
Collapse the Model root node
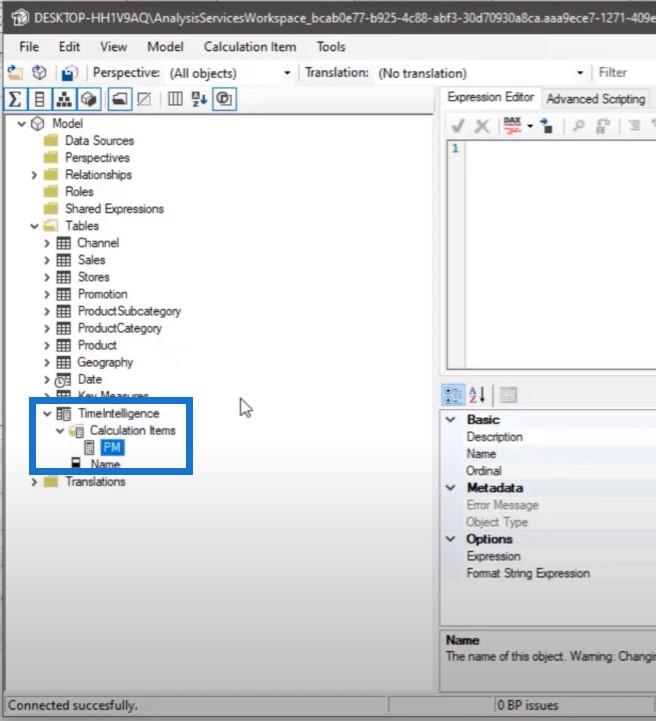click(x=21, y=124)
